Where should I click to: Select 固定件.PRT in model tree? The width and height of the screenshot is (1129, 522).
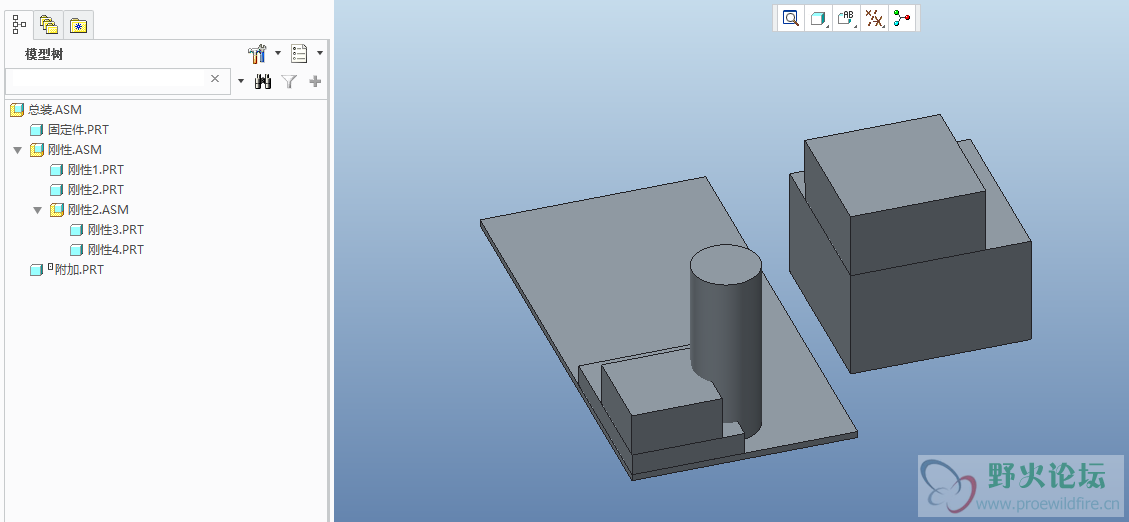click(x=78, y=130)
